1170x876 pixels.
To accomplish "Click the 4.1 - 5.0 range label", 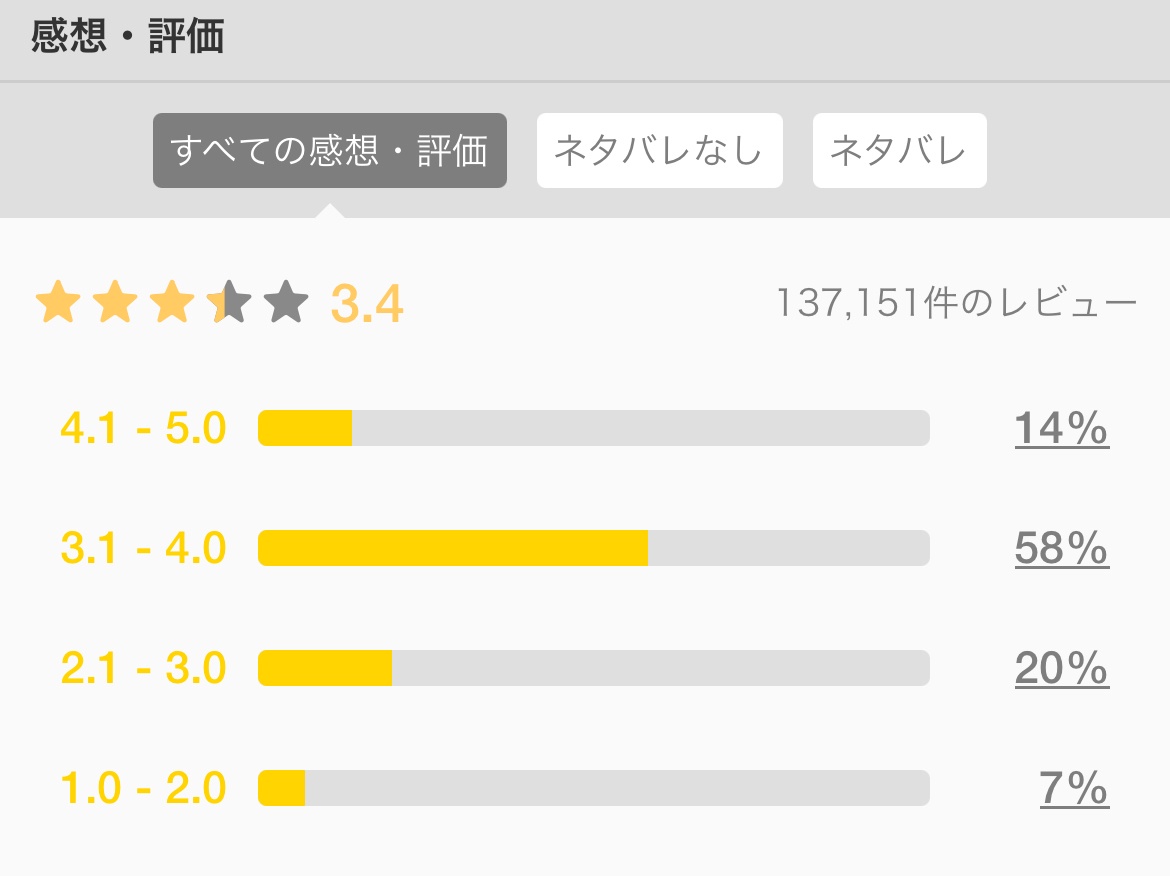I will pos(143,429).
